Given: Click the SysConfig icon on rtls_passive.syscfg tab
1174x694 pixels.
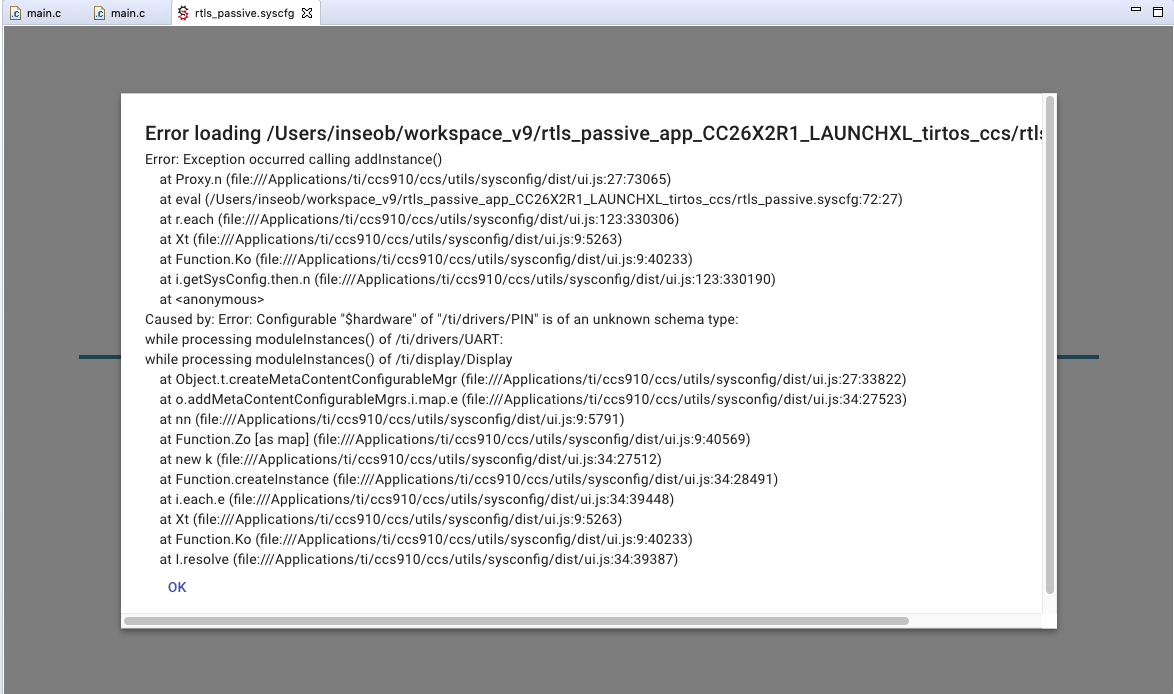Looking at the screenshot, I should pos(183,13).
